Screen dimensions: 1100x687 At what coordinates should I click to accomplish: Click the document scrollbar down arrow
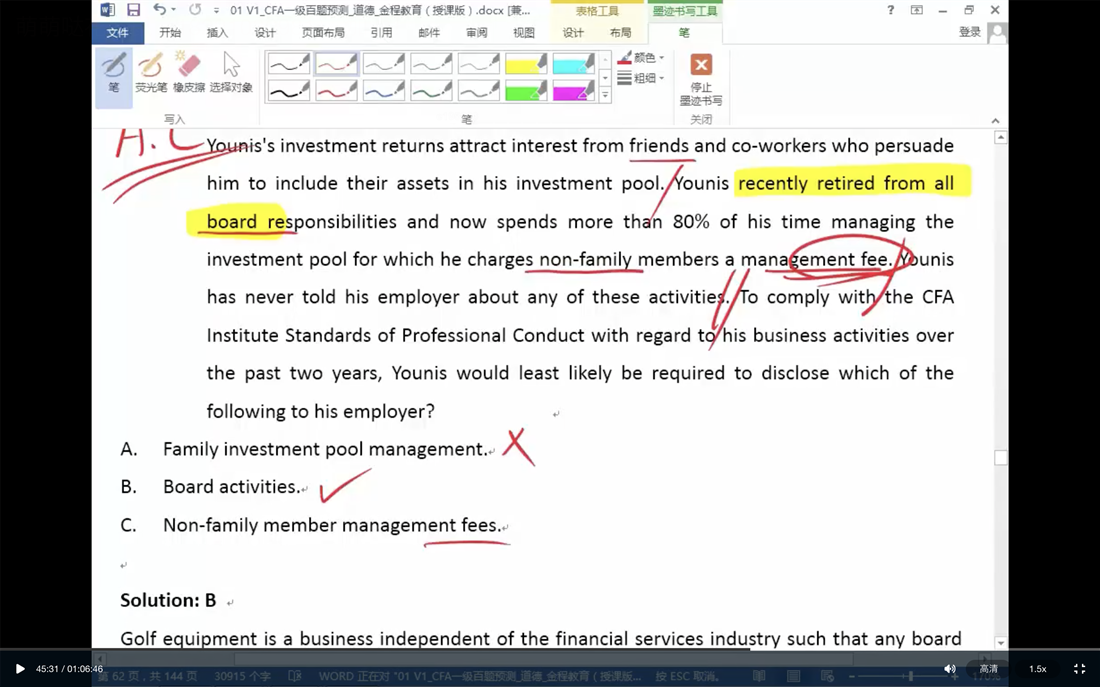(x=1001, y=642)
